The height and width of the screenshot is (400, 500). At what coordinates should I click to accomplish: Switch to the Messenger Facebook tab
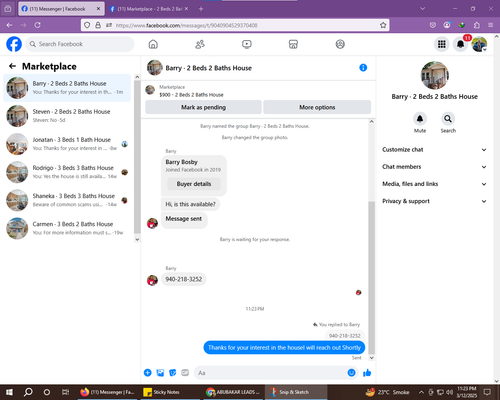pos(61,9)
